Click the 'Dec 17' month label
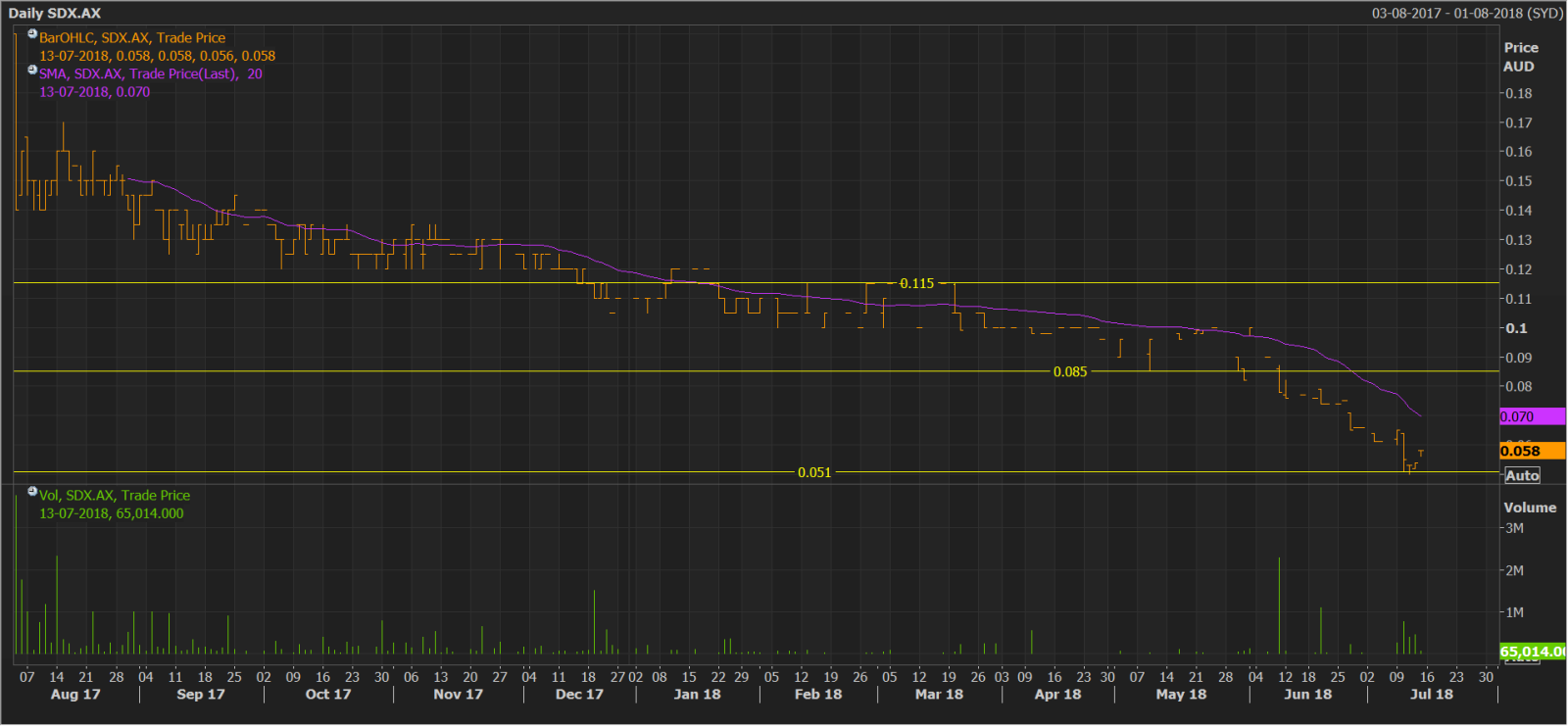Screen dimensions: 1568x726 (x=579, y=694)
